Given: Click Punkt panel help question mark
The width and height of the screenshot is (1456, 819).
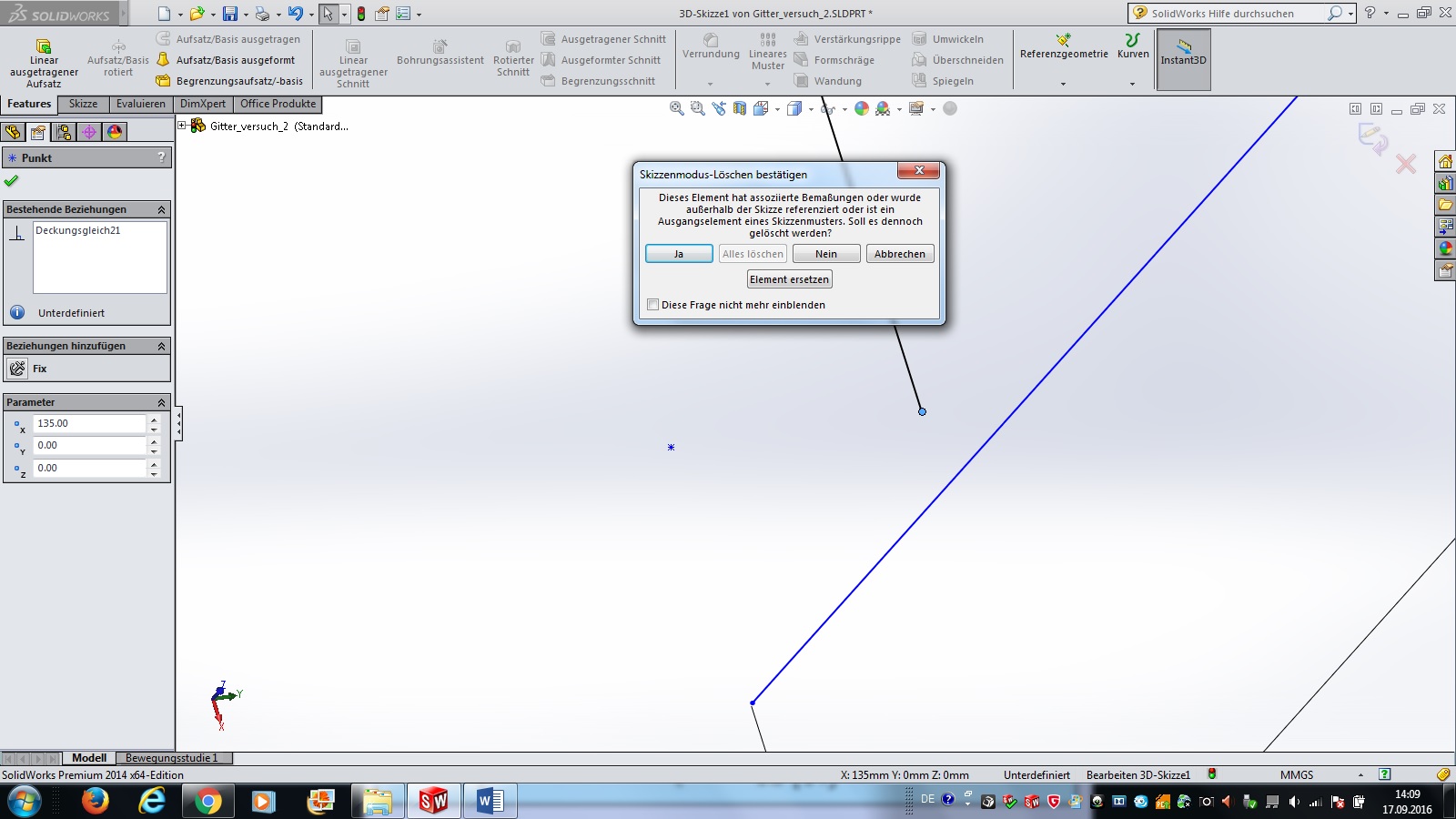Looking at the screenshot, I should coord(161,157).
